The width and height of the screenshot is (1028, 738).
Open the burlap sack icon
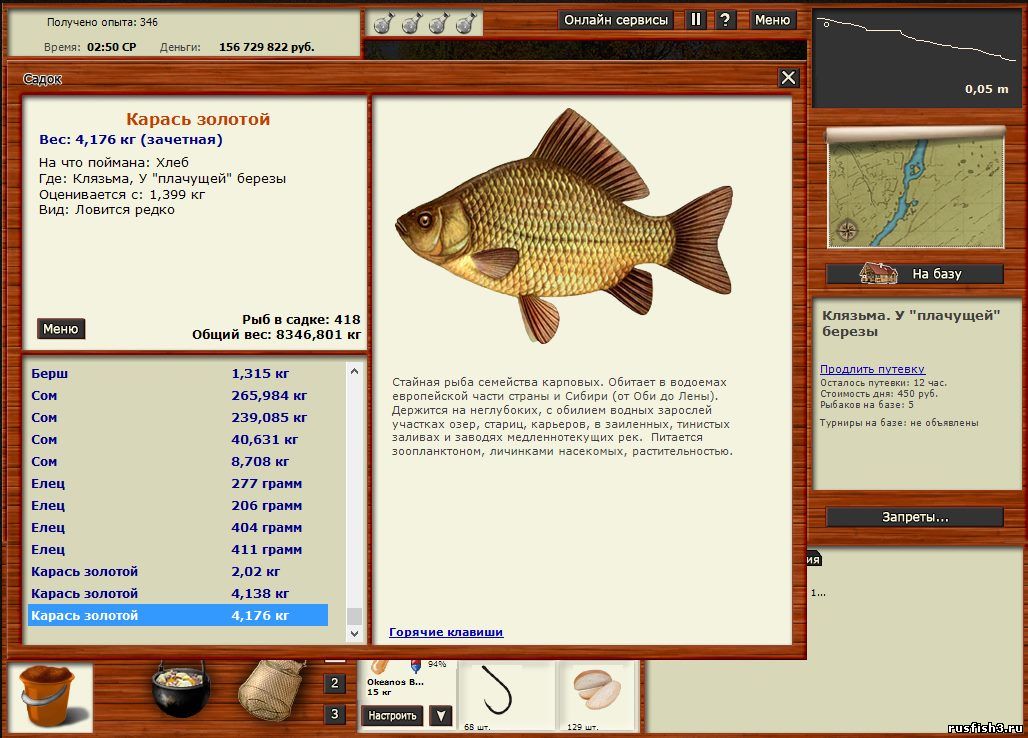271,691
